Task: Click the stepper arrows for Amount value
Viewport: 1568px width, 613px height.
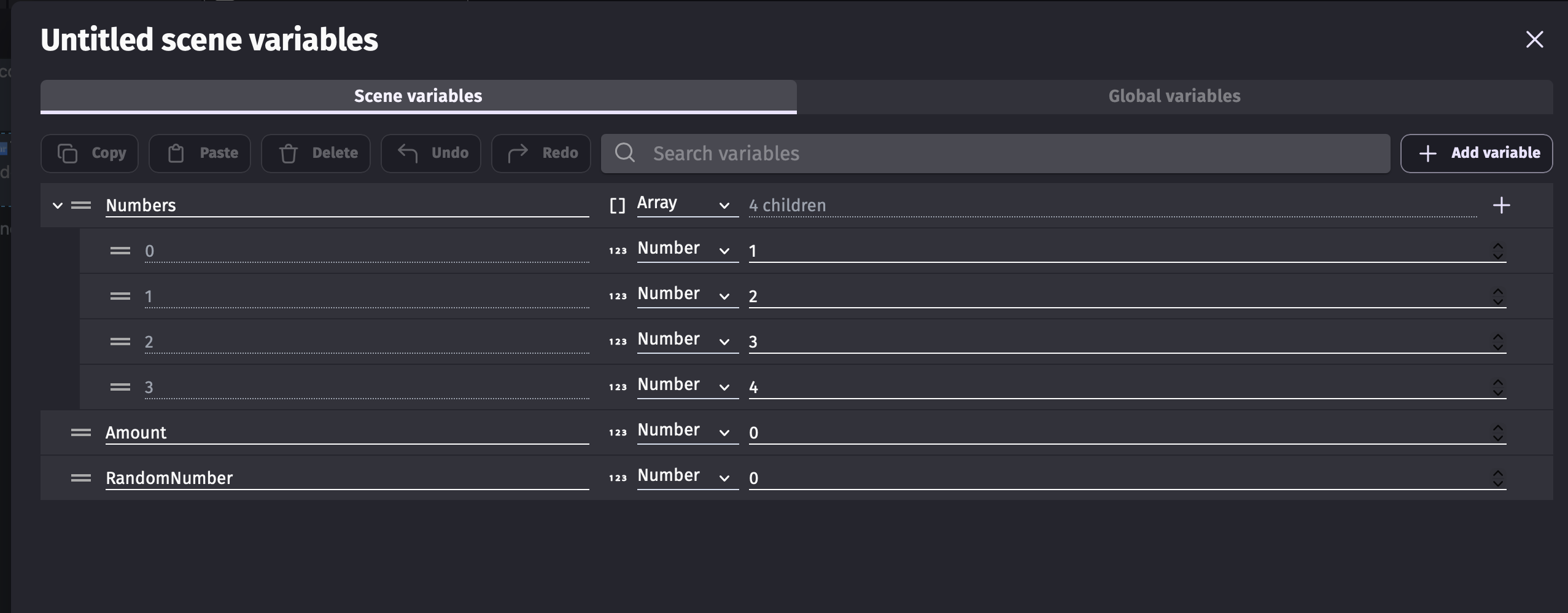Action: coord(1498,433)
